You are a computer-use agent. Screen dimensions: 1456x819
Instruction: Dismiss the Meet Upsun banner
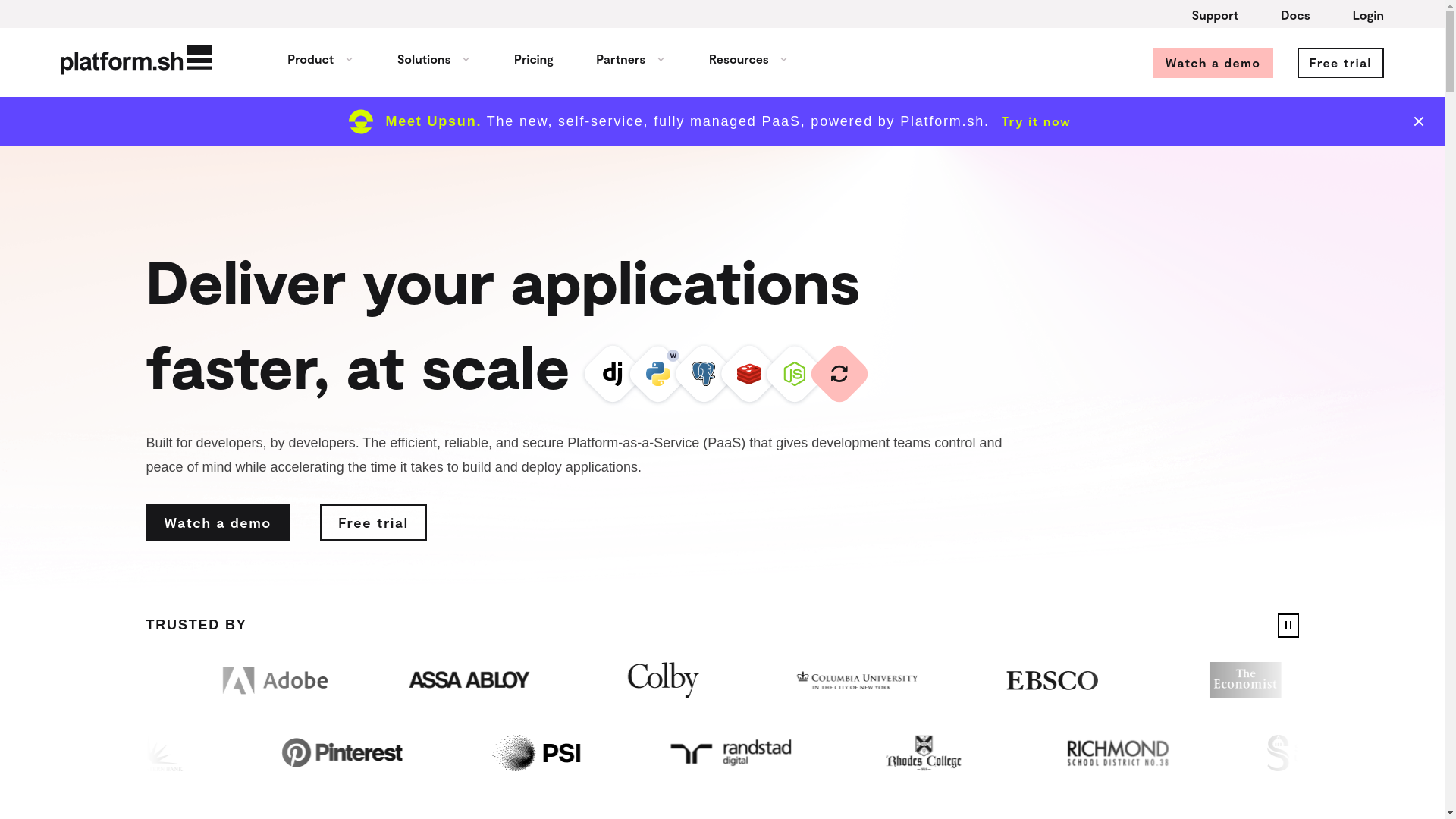pos(1419,121)
